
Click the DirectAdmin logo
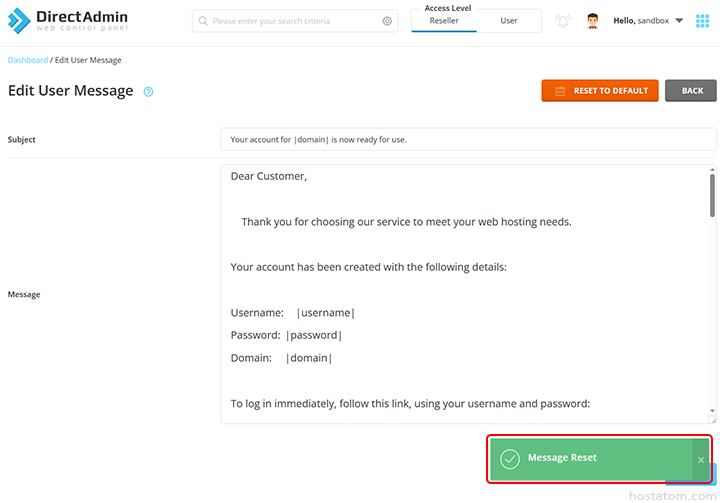pos(68,21)
